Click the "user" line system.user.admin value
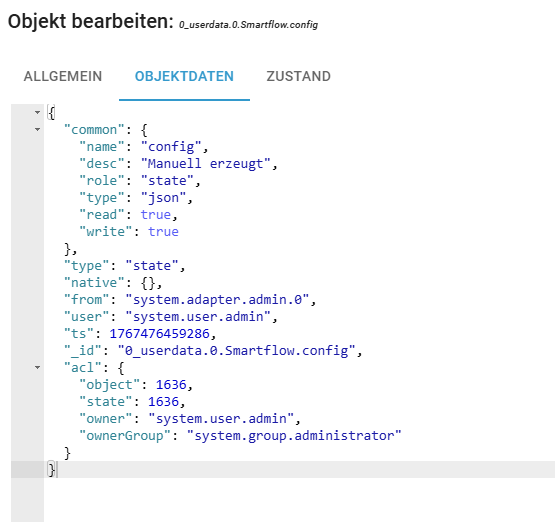Viewport: 555px width, 522px height. point(198,316)
